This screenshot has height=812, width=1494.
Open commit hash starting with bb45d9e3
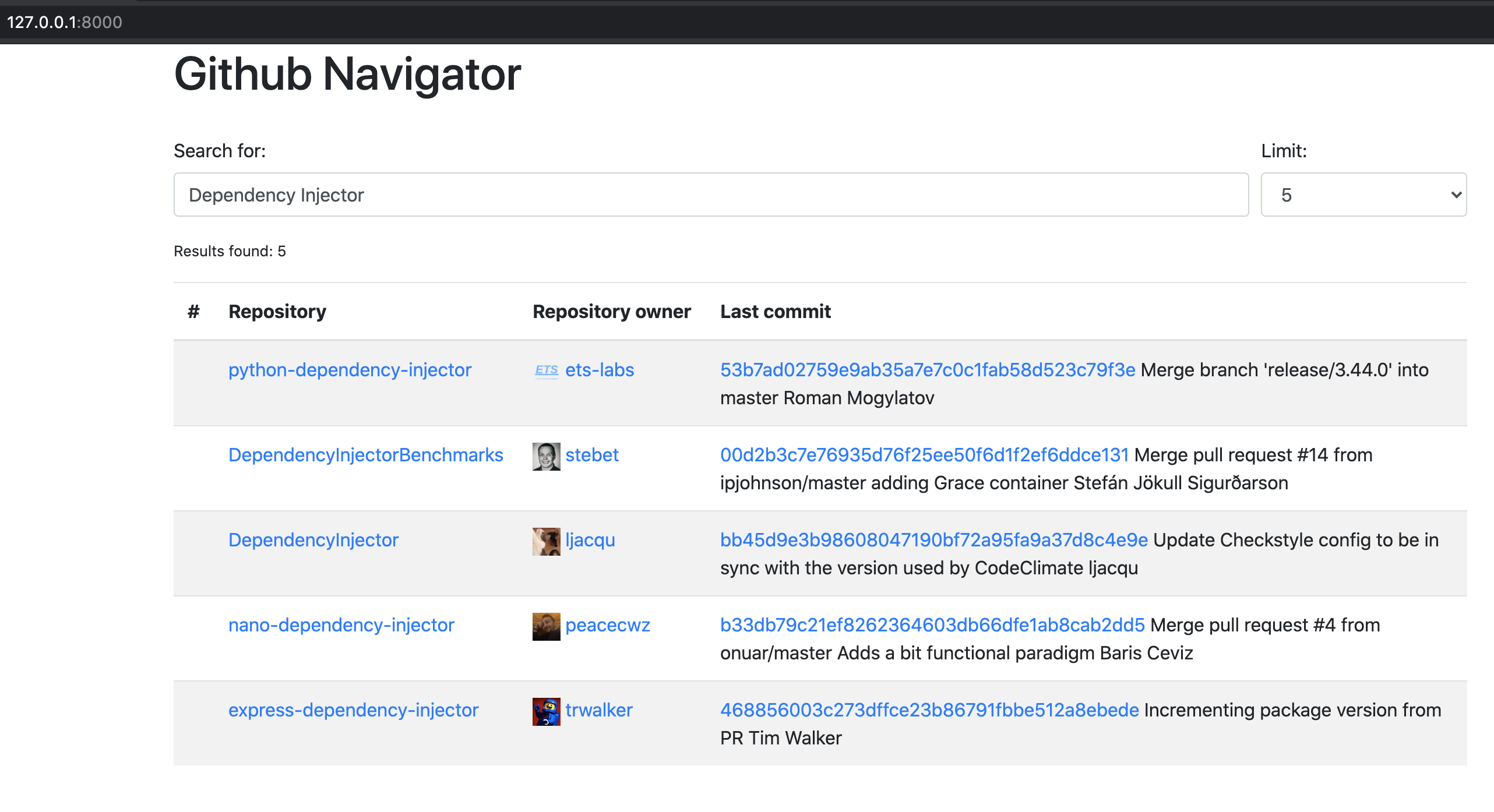(933, 540)
